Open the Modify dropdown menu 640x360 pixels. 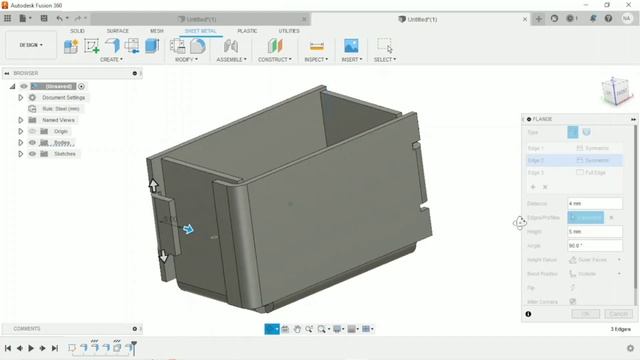tap(186, 60)
